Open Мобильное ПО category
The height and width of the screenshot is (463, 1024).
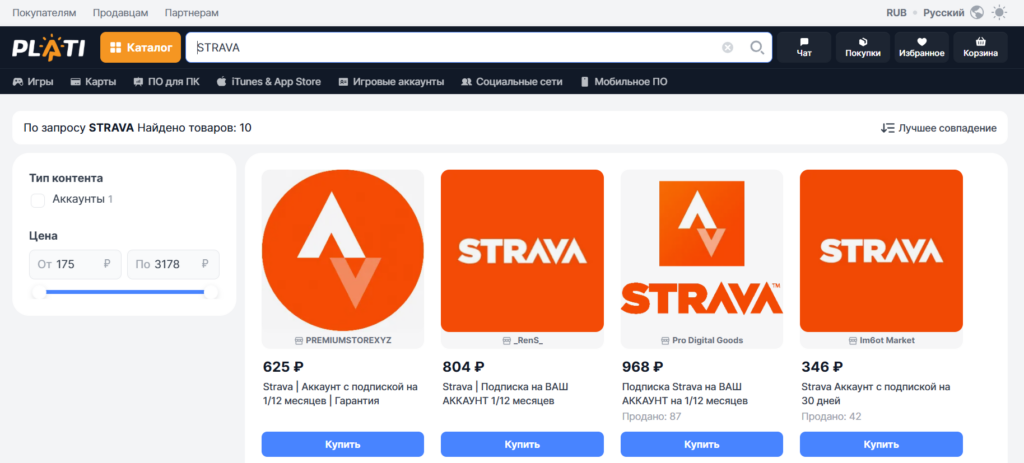coord(623,82)
